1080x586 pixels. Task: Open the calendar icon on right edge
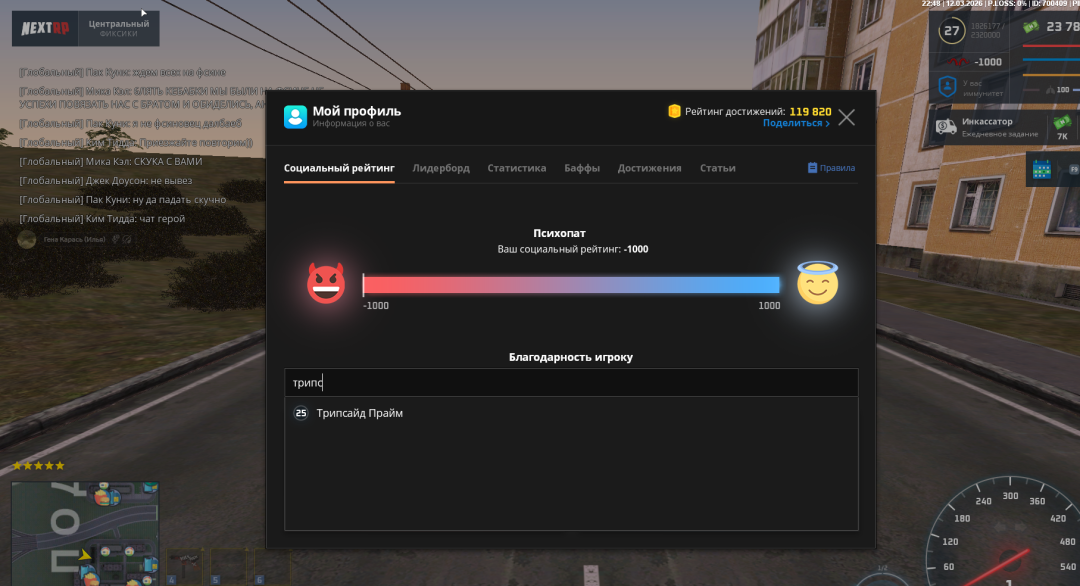coord(1043,169)
